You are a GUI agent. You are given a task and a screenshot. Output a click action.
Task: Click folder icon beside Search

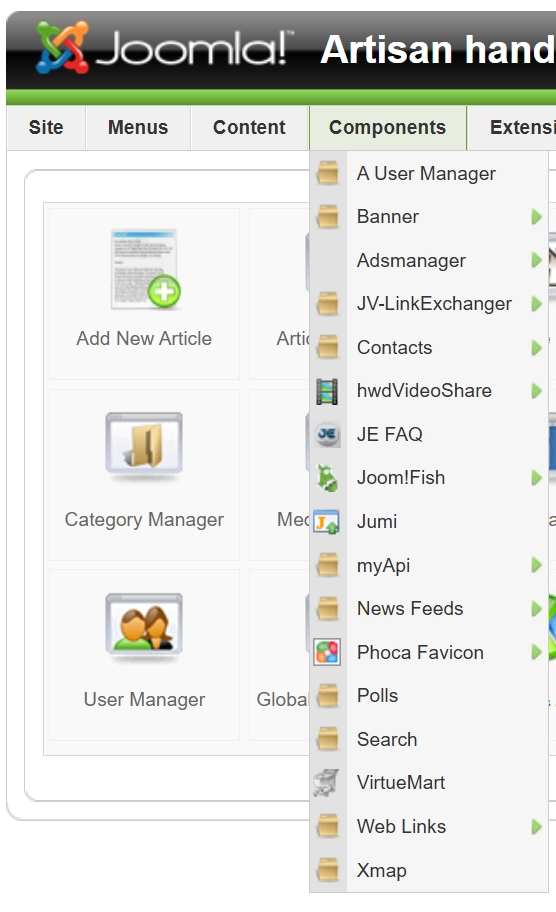click(x=328, y=739)
